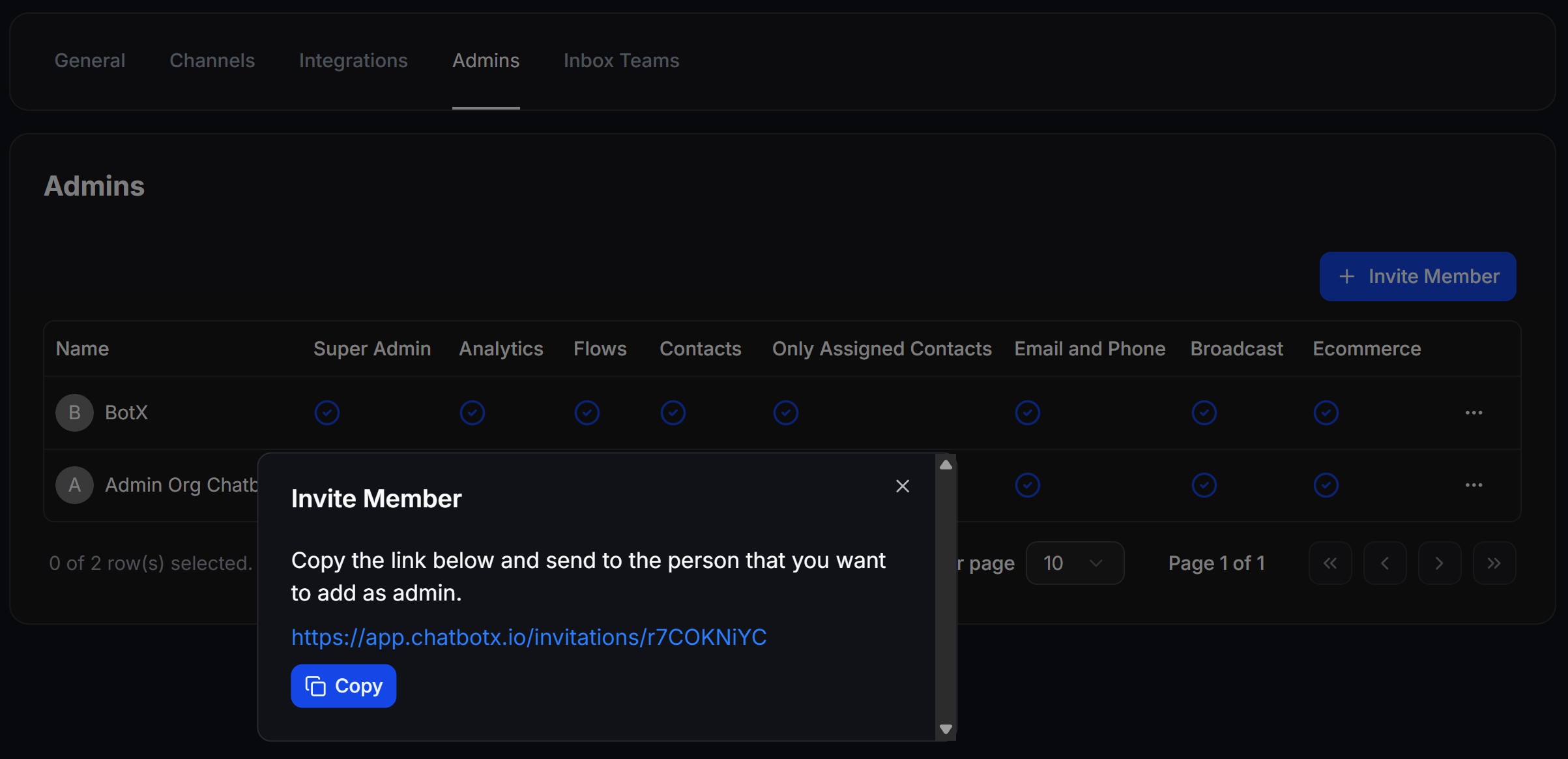
Task: Toggle BotX Only Assigned Contacts permission
Action: pyautogui.click(x=786, y=413)
